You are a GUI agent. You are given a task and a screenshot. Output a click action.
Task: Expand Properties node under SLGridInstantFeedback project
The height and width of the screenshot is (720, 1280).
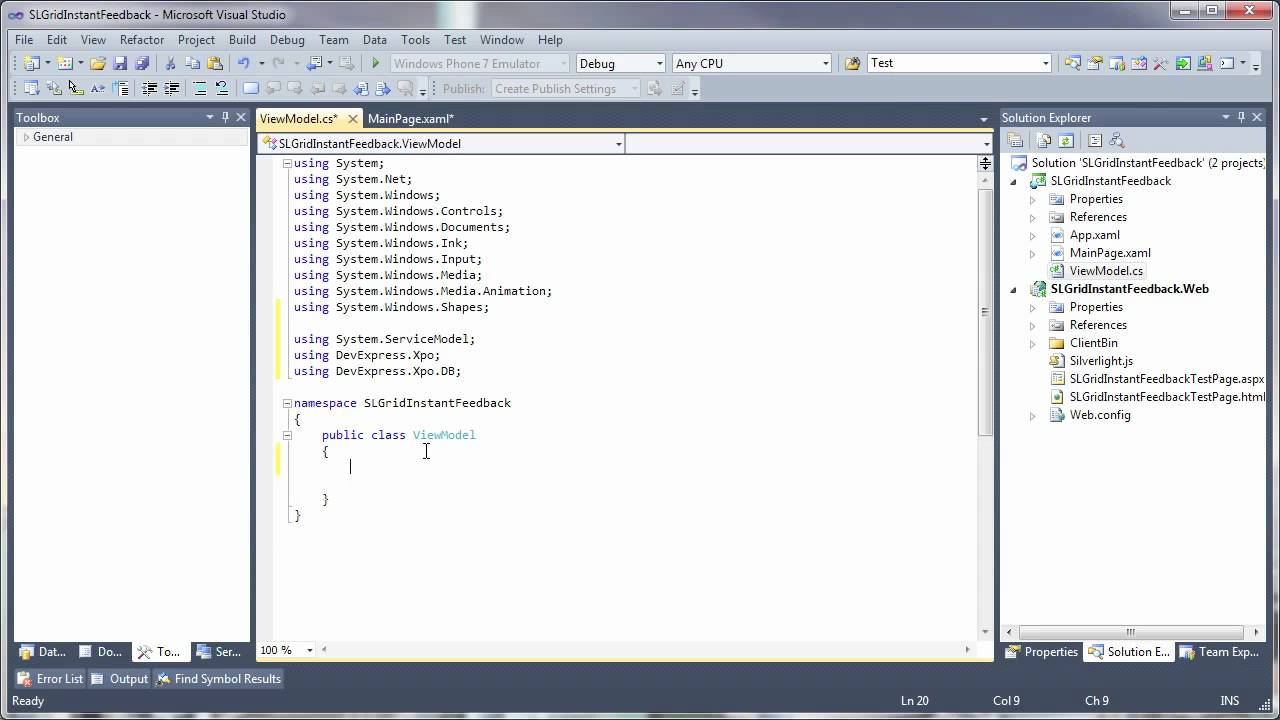pyautogui.click(x=1033, y=199)
